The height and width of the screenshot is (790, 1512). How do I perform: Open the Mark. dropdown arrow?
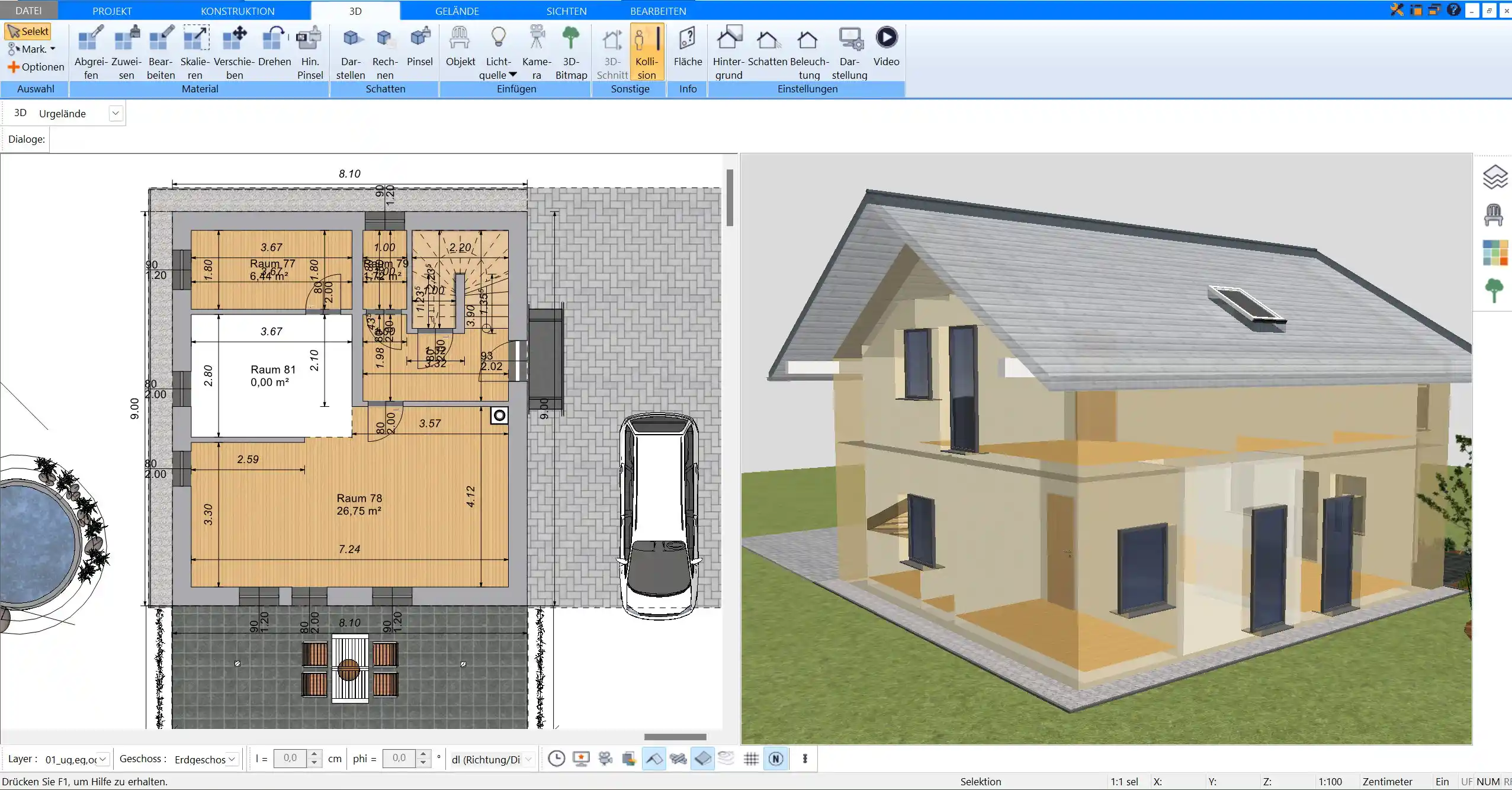click(x=53, y=49)
